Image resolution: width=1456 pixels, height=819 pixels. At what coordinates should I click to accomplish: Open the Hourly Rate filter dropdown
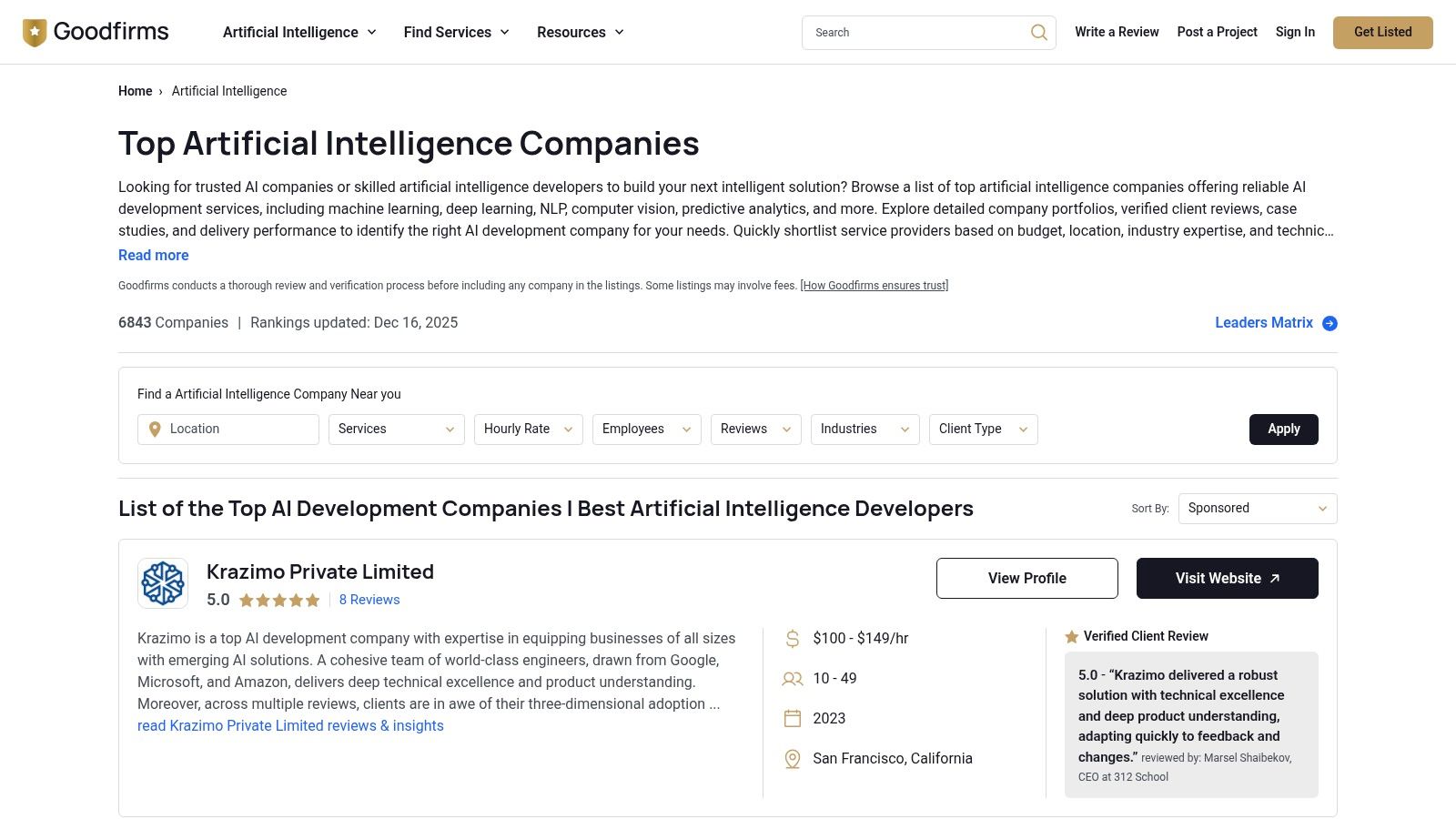(x=528, y=429)
